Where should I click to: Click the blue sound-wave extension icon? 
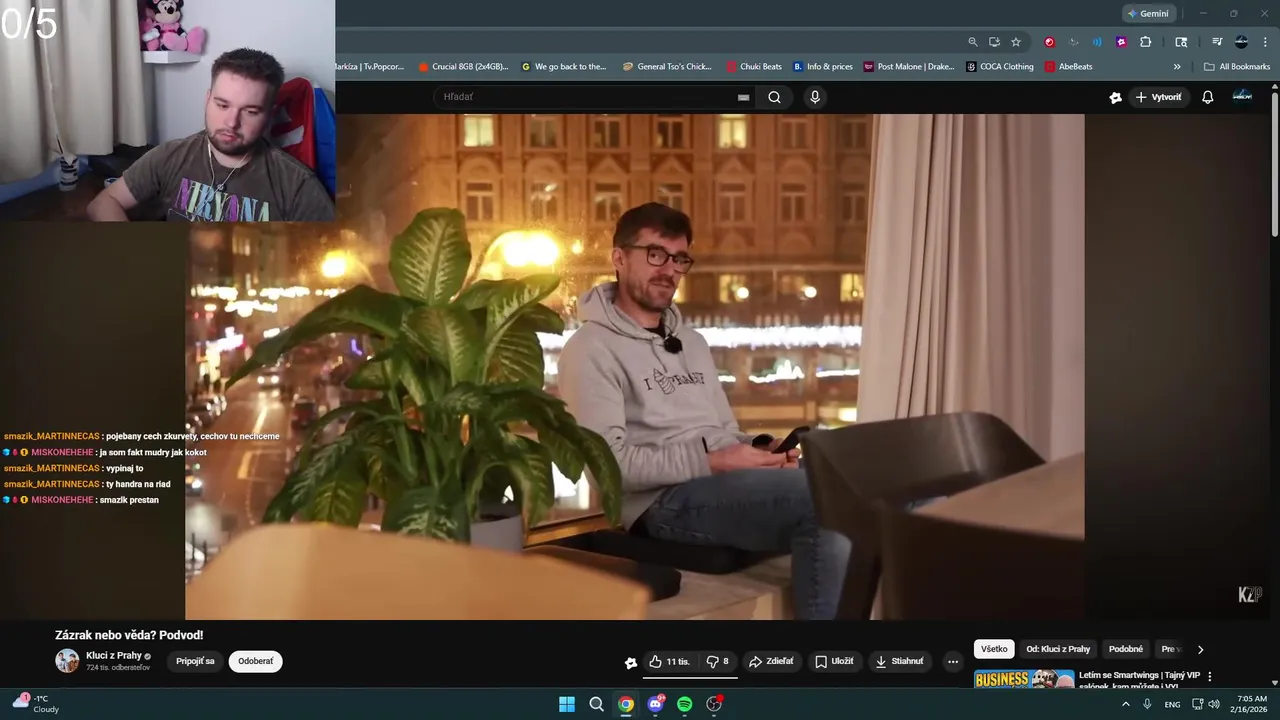point(1097,42)
